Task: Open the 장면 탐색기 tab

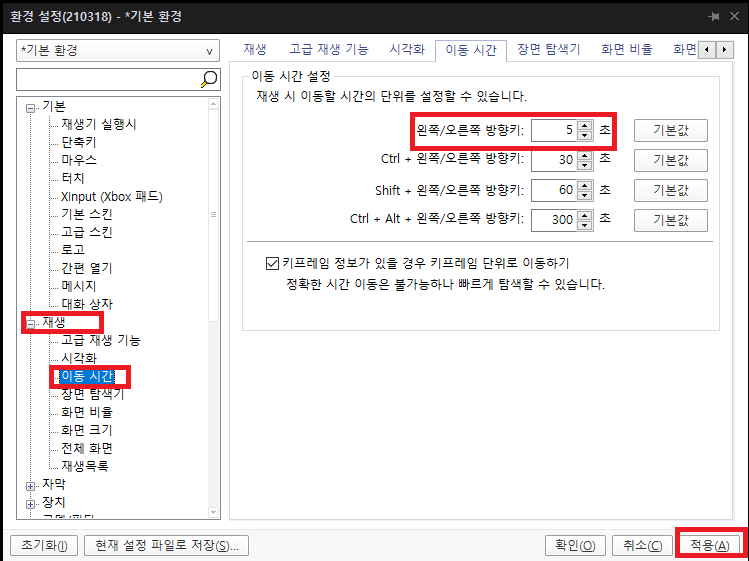Action: tap(548, 49)
